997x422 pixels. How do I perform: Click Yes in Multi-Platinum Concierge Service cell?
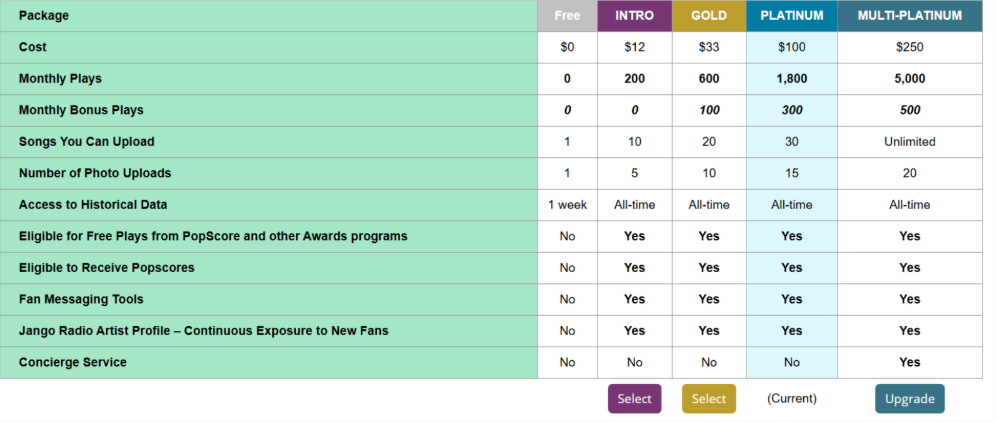click(x=909, y=362)
